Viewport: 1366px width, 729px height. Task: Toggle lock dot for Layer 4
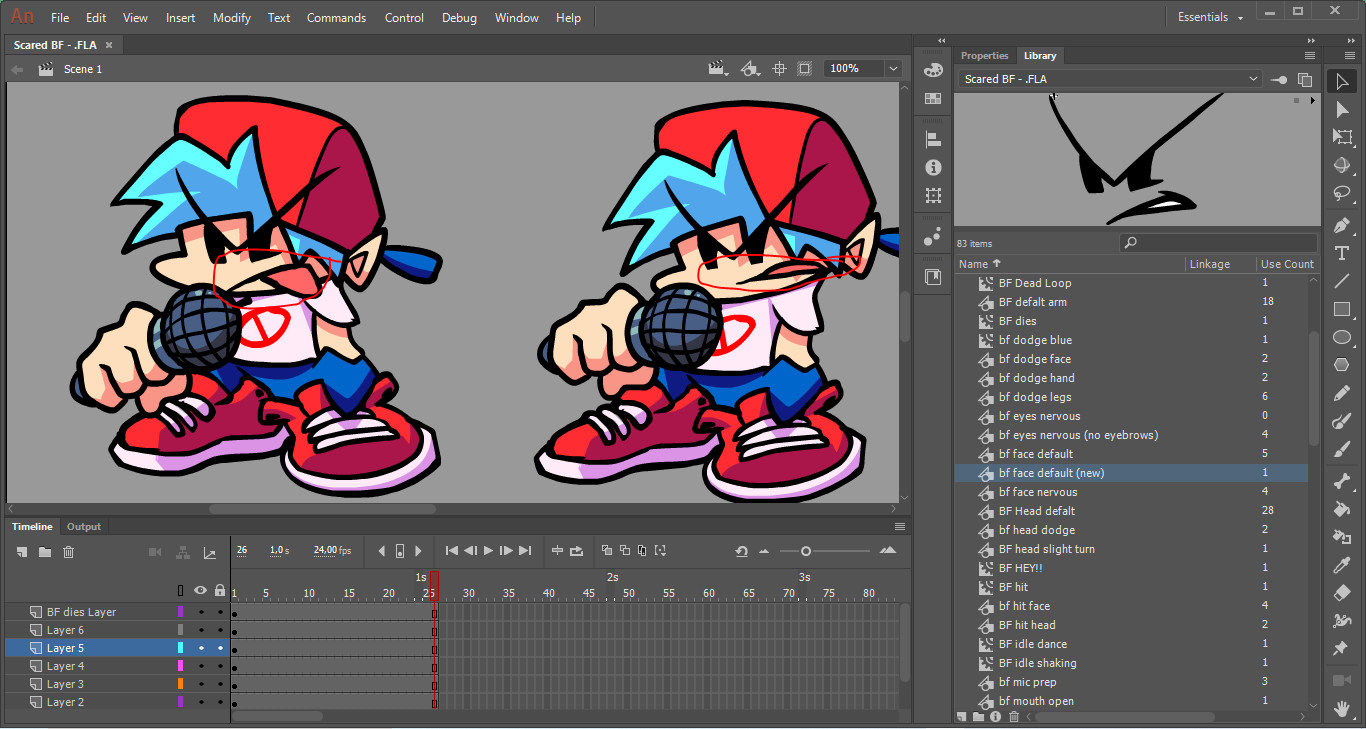tap(220, 666)
